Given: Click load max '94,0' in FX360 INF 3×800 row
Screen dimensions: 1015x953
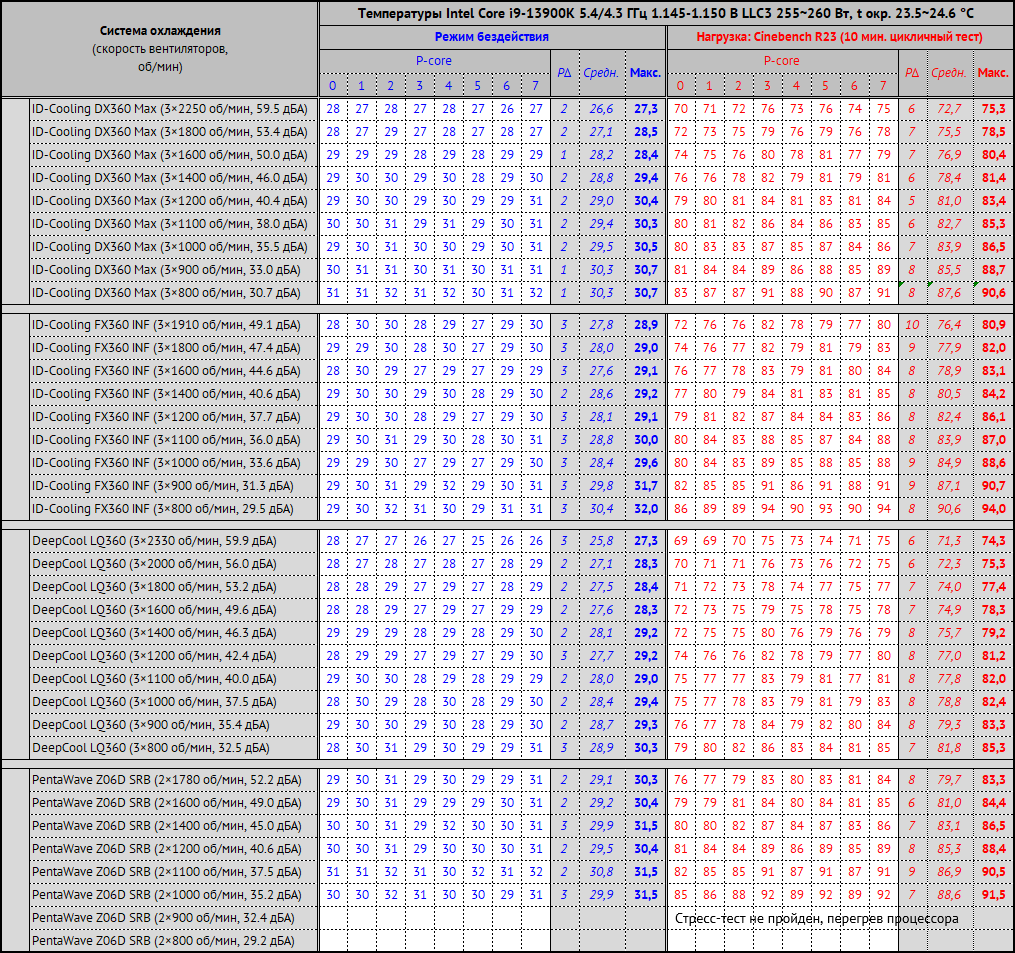Looking at the screenshot, I should click(993, 509).
